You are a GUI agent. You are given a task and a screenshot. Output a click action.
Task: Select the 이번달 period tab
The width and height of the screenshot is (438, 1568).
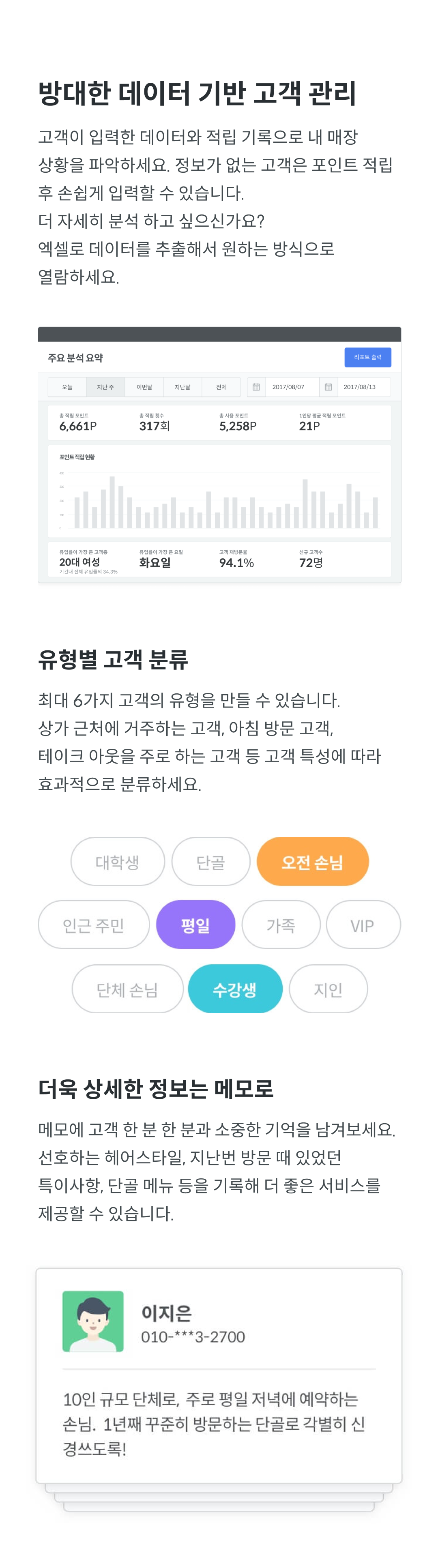pyautogui.click(x=144, y=387)
